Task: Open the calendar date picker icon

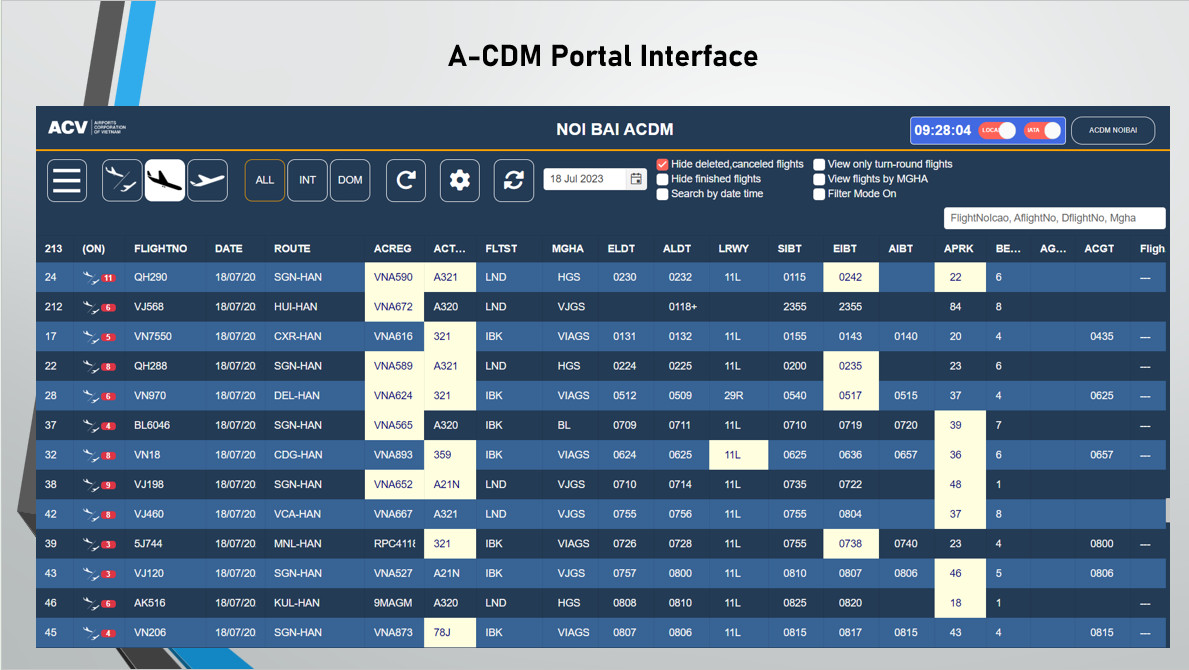Action: click(636, 179)
